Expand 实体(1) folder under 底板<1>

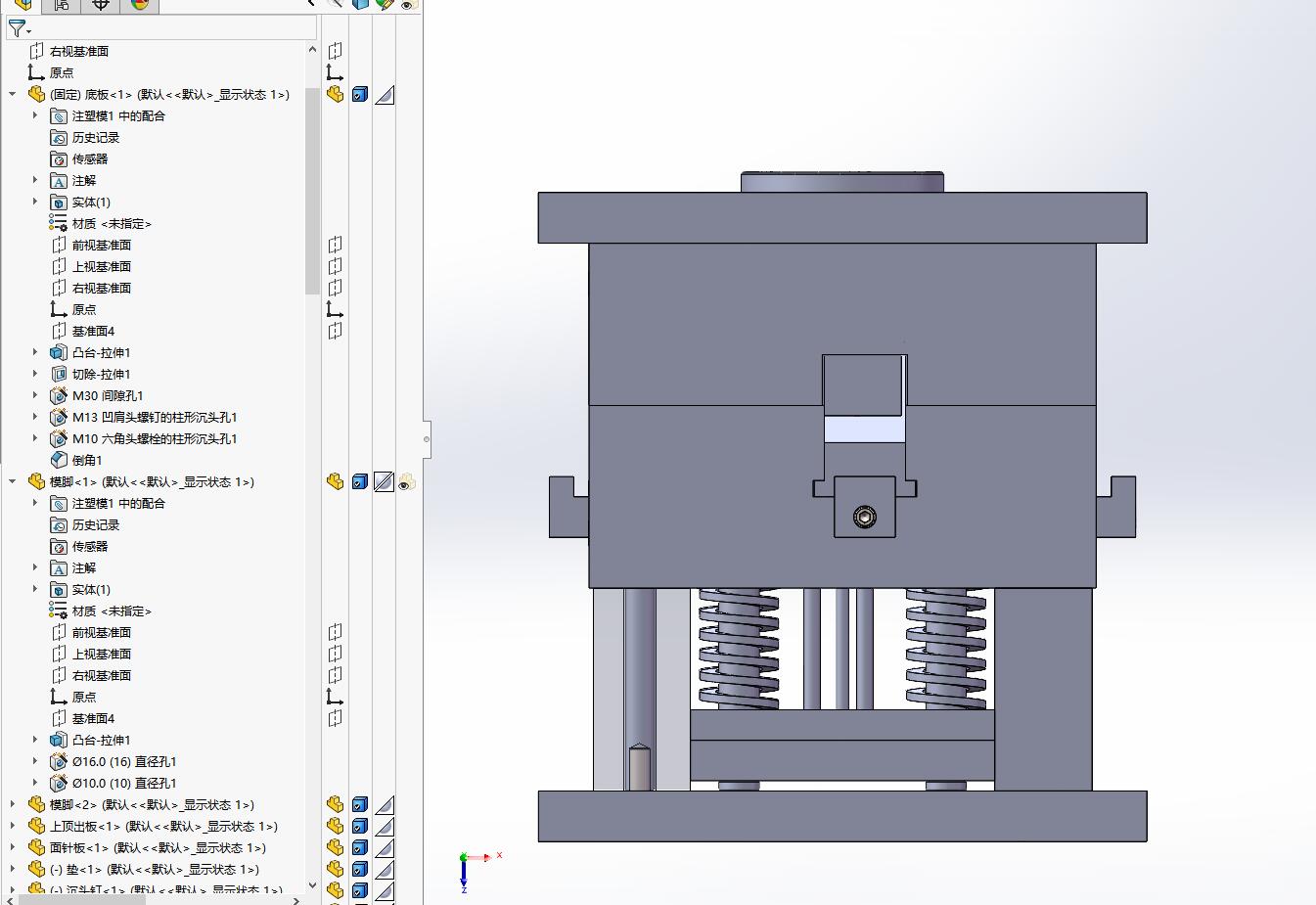pyautogui.click(x=35, y=203)
